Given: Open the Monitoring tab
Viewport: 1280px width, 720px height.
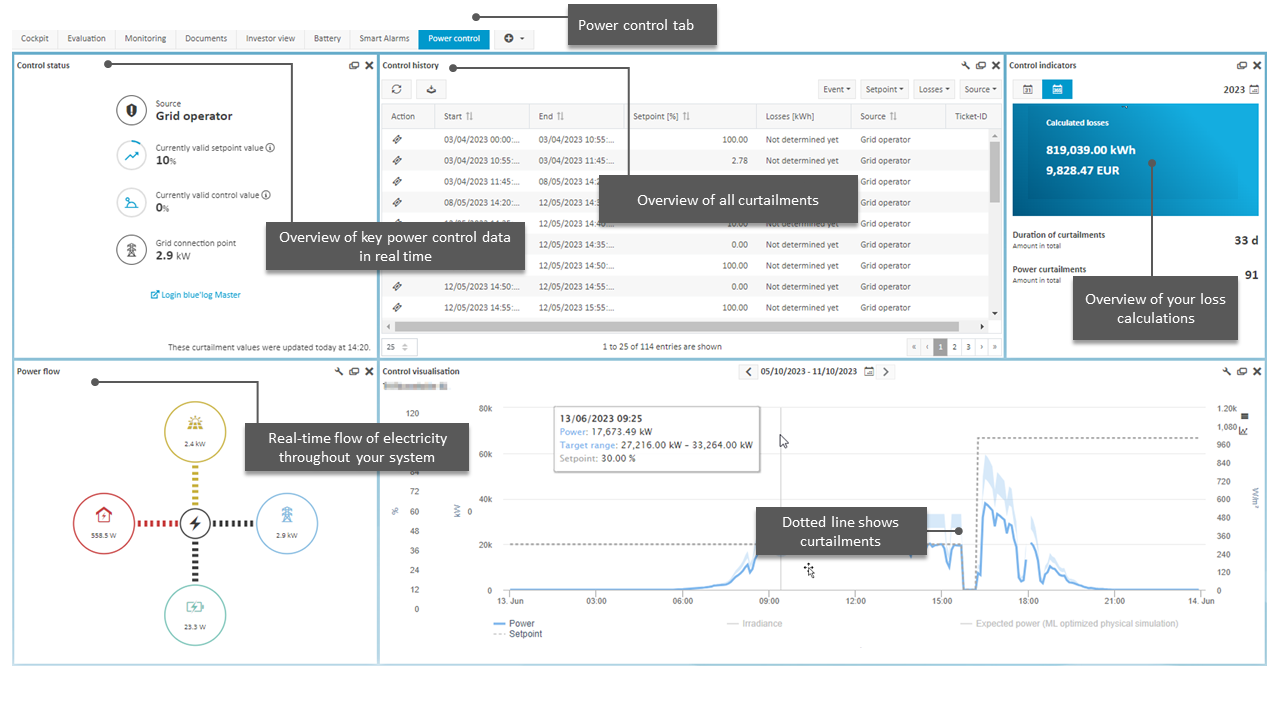Looking at the screenshot, I should click(x=145, y=39).
